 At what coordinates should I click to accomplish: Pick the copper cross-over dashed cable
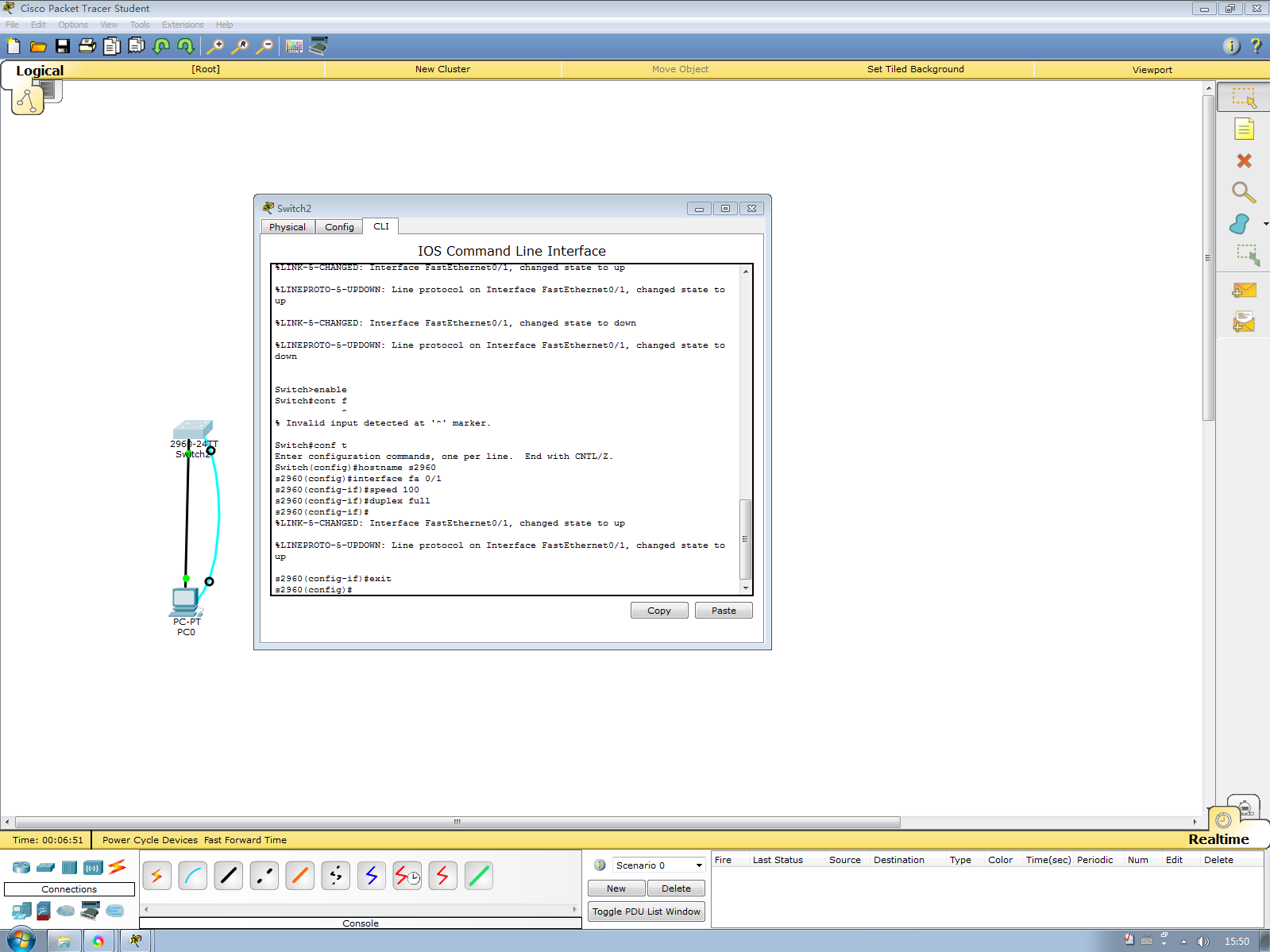click(x=264, y=876)
